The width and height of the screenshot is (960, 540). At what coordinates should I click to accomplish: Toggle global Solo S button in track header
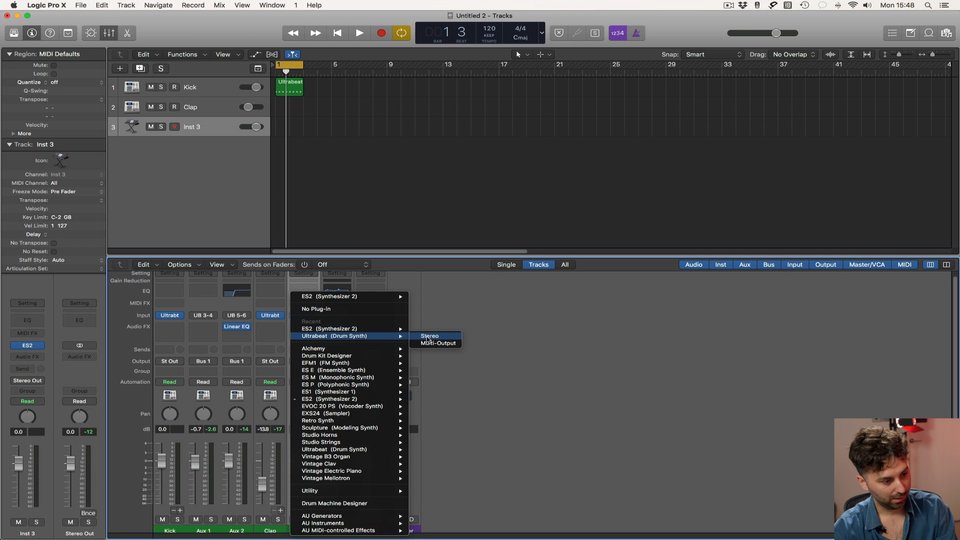point(160,69)
